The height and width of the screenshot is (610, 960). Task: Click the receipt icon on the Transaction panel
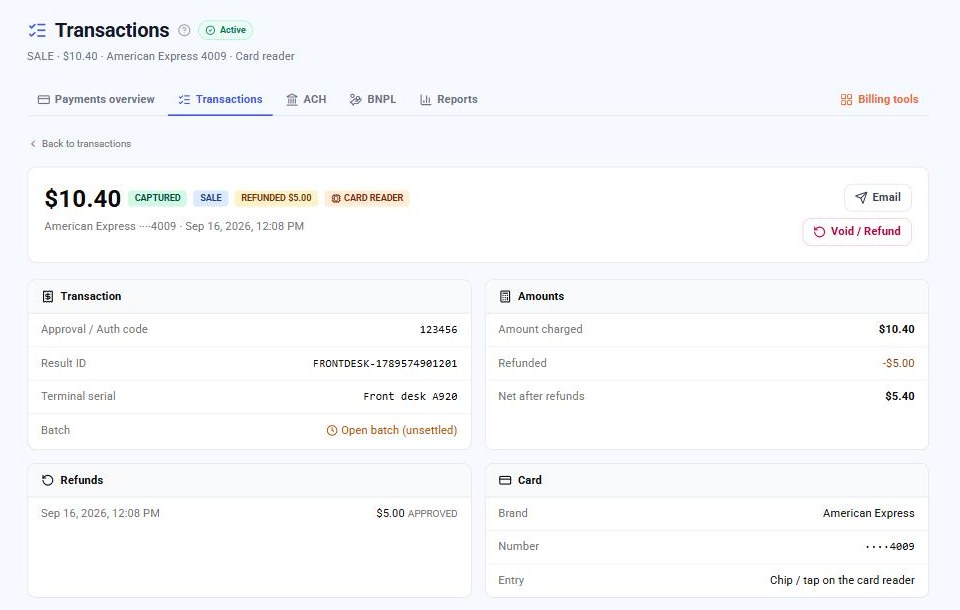coord(48,296)
